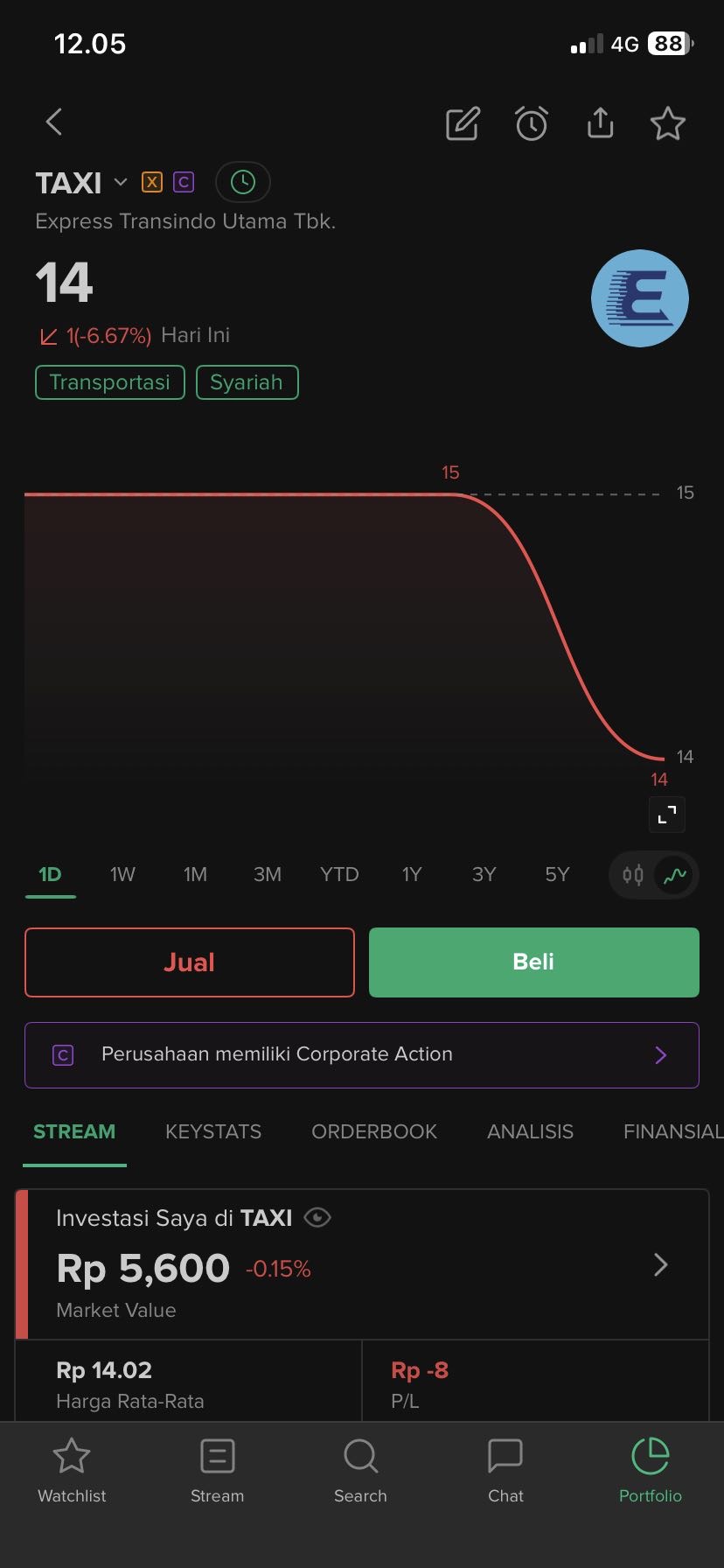The height and width of the screenshot is (1568, 724).
Task: Select the 1M chart timeframe
Action: [x=195, y=874]
